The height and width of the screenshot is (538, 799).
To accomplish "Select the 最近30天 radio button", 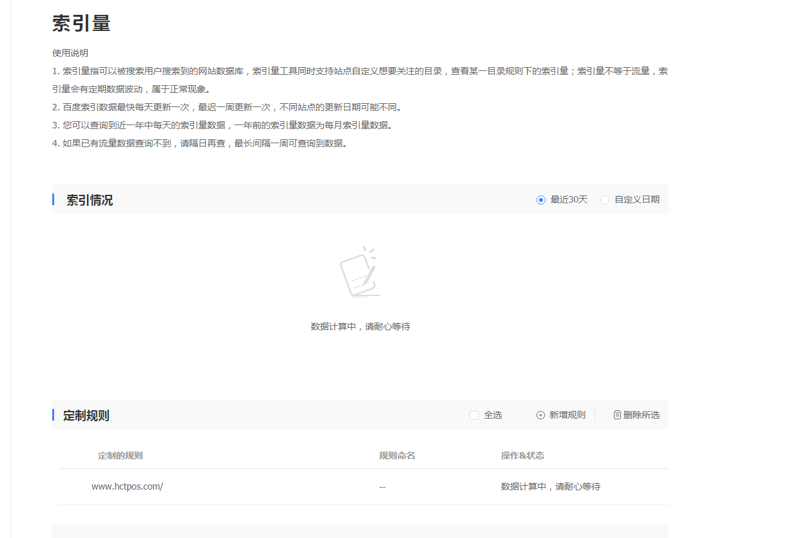I will pos(541,200).
